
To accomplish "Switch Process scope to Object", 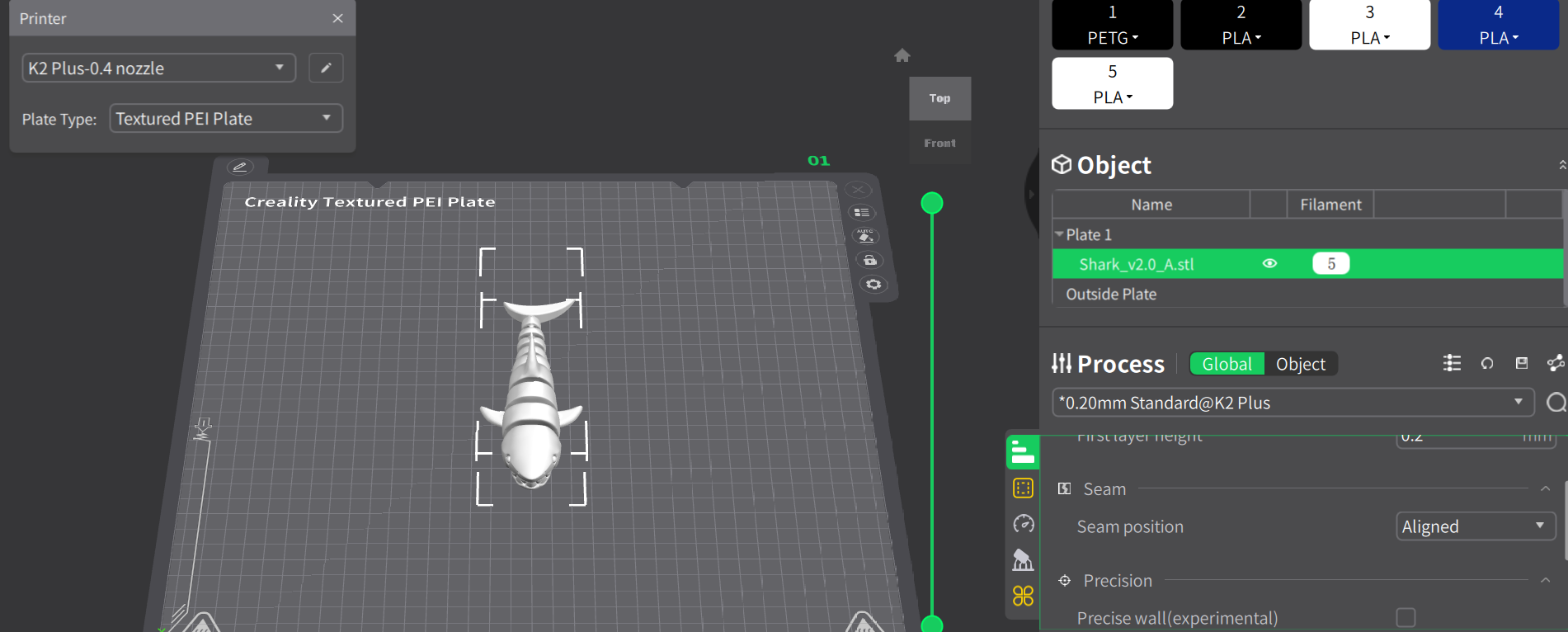I will click(x=1300, y=364).
